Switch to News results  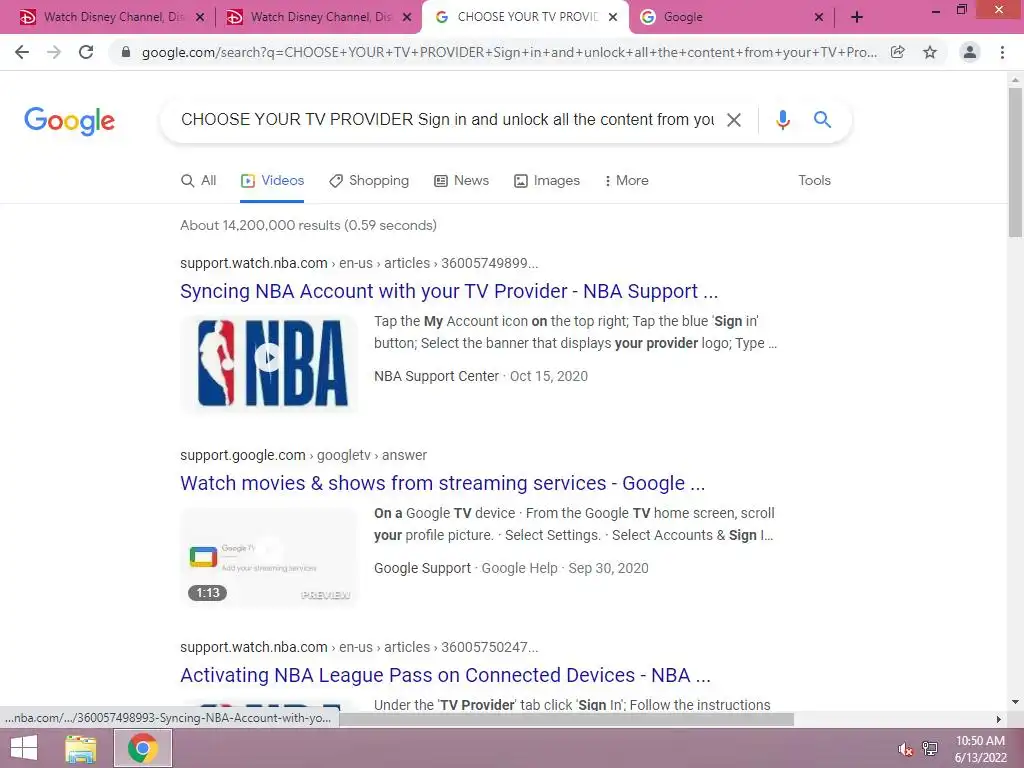click(x=461, y=181)
